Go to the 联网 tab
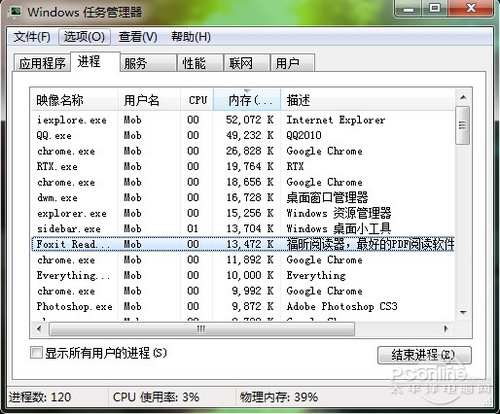Image resolution: width=500 pixels, height=414 pixels. [x=247, y=63]
